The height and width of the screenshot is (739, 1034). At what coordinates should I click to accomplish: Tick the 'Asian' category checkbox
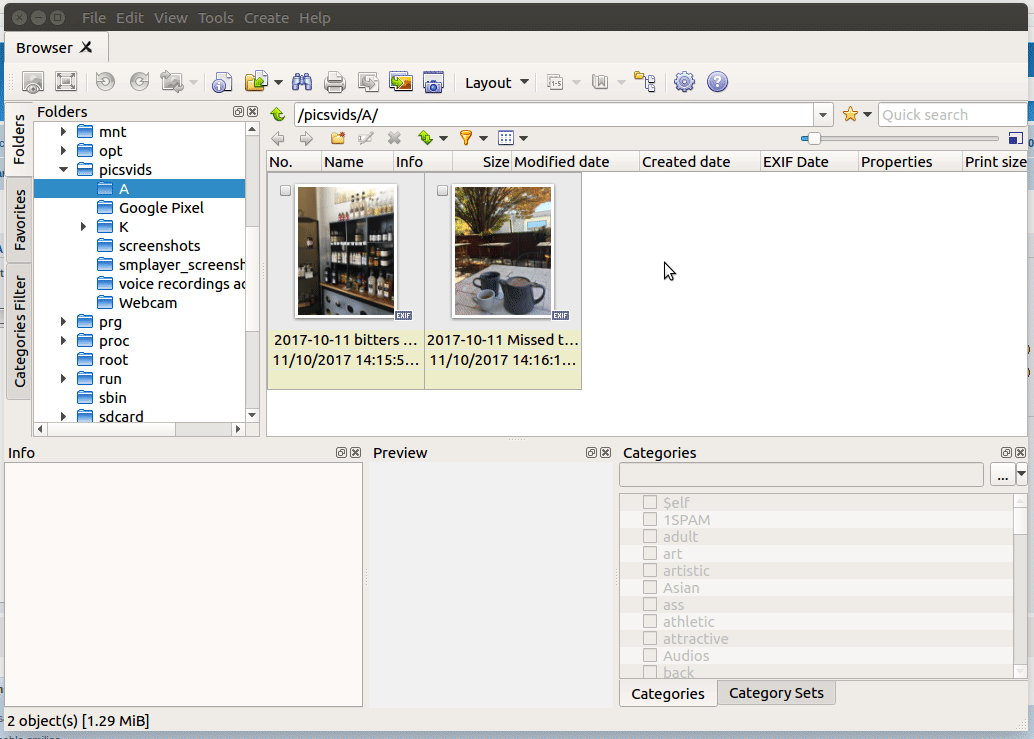tap(650, 588)
